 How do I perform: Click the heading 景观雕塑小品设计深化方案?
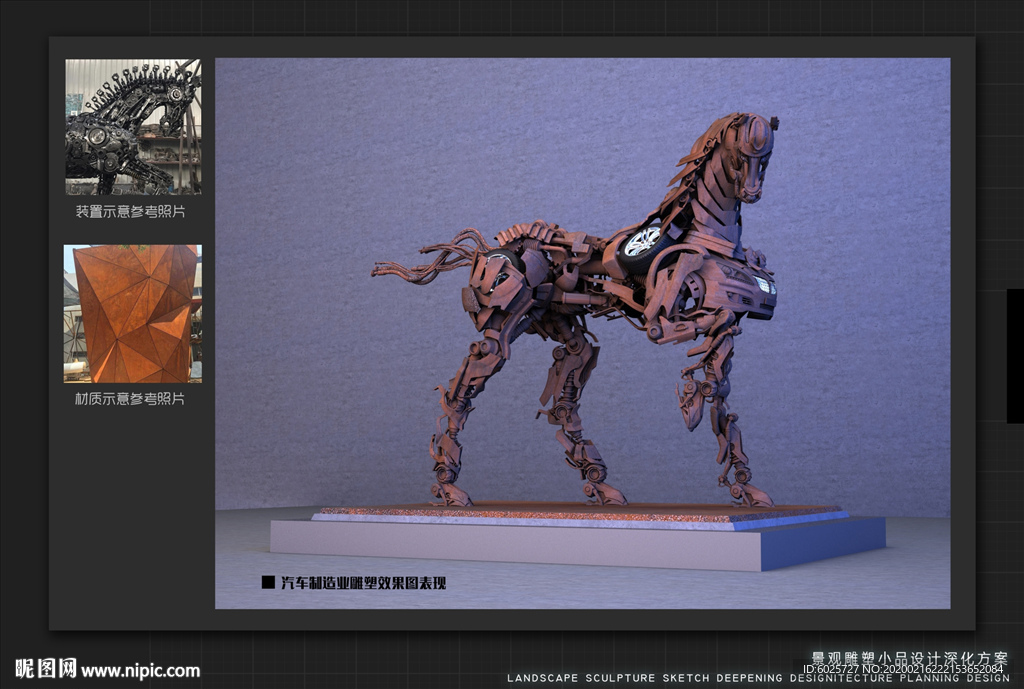tap(909, 659)
